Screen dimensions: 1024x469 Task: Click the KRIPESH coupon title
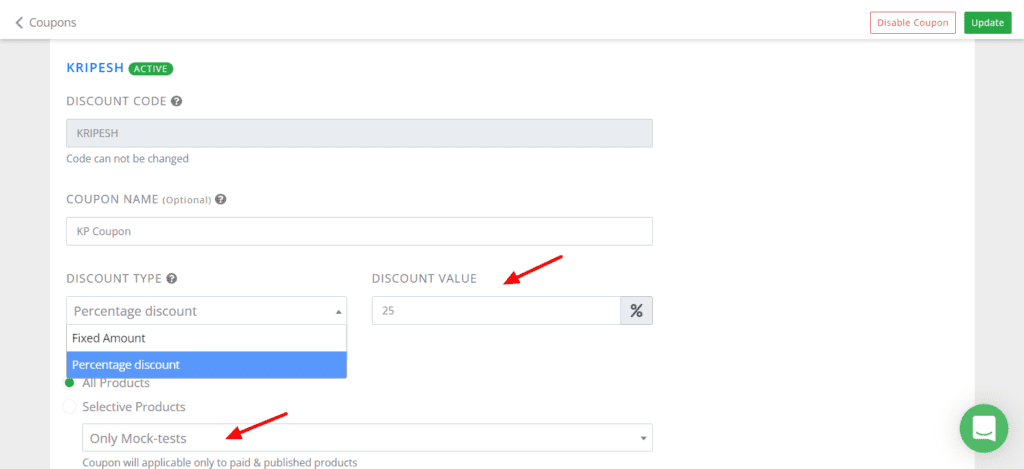(95, 69)
